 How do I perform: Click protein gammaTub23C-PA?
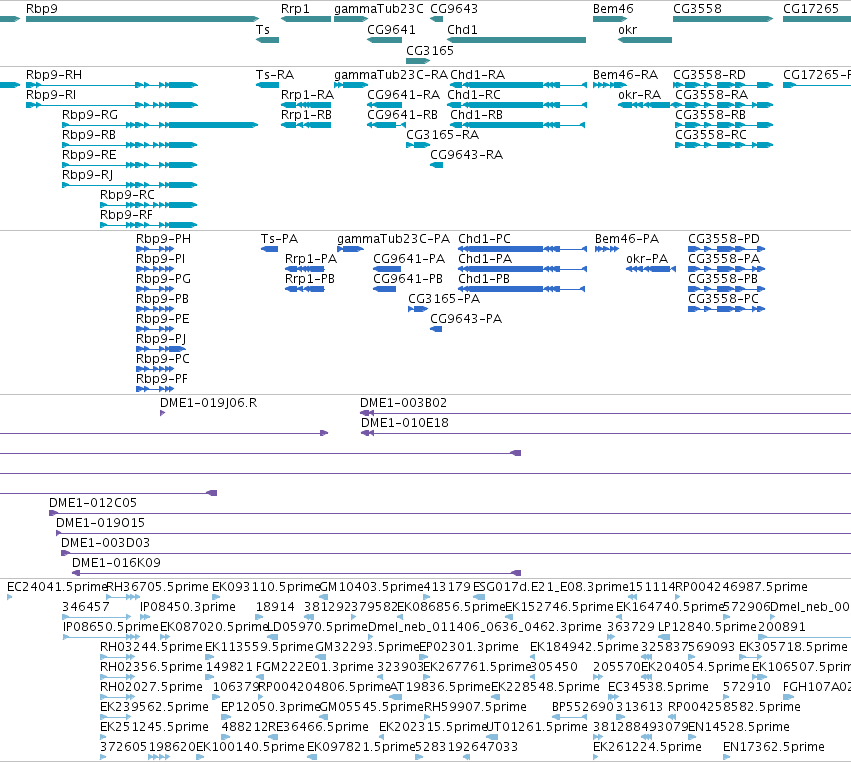pyautogui.click(x=350, y=249)
